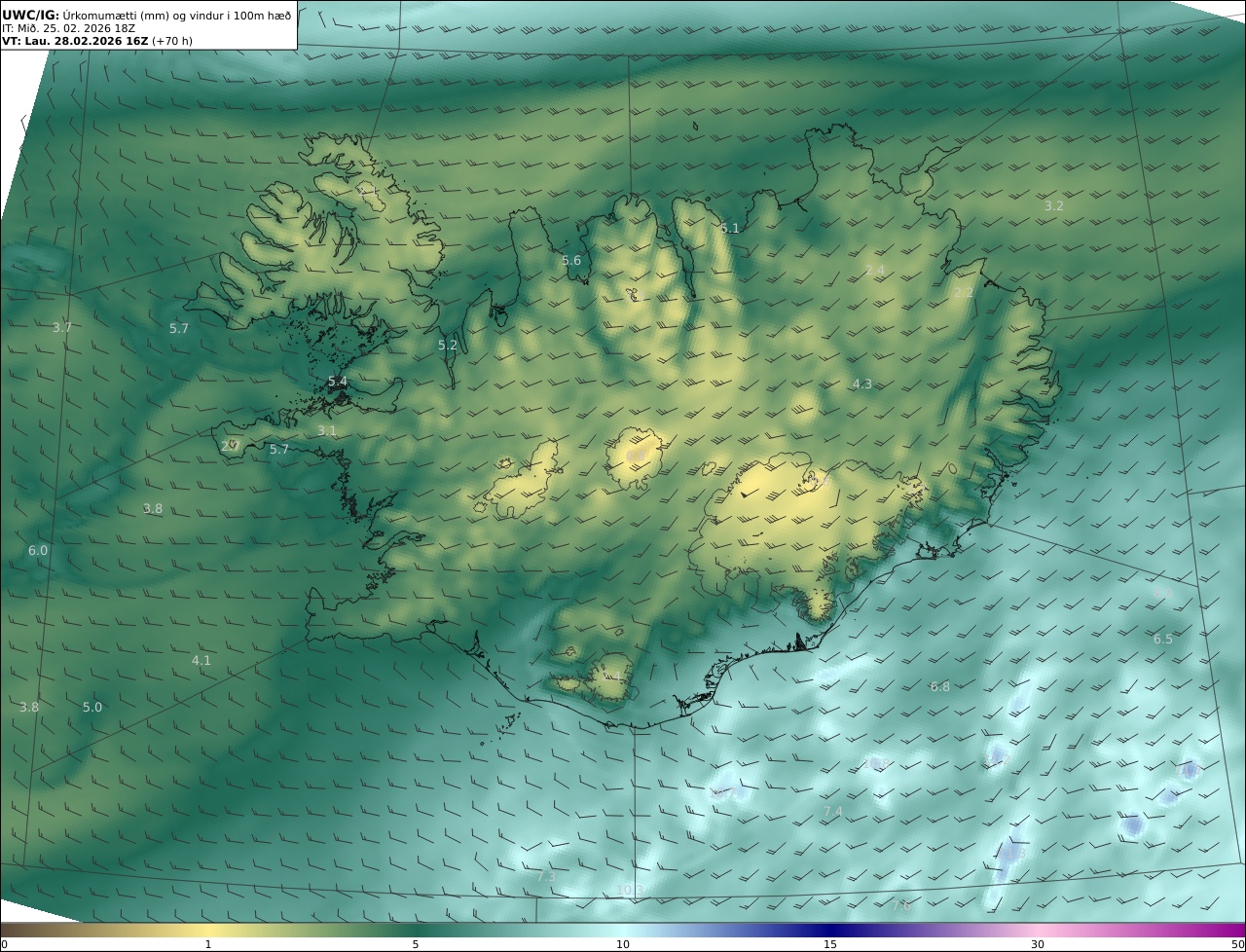Click the valid time 'VT: Lau. 28.02.2026 16Z'
1246x952 pixels.
pyautogui.click(x=75, y=41)
